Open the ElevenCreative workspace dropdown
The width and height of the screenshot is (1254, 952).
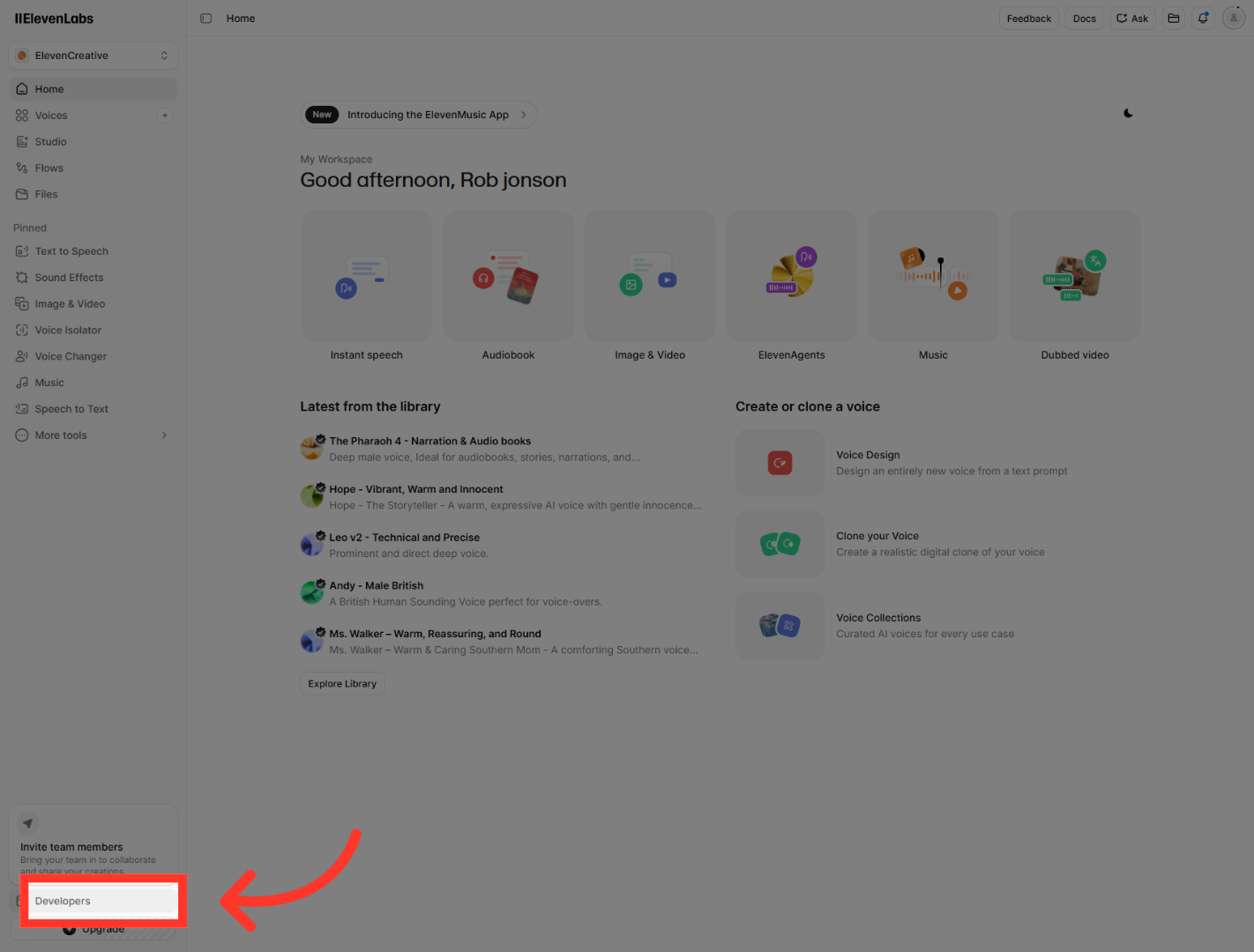click(93, 56)
